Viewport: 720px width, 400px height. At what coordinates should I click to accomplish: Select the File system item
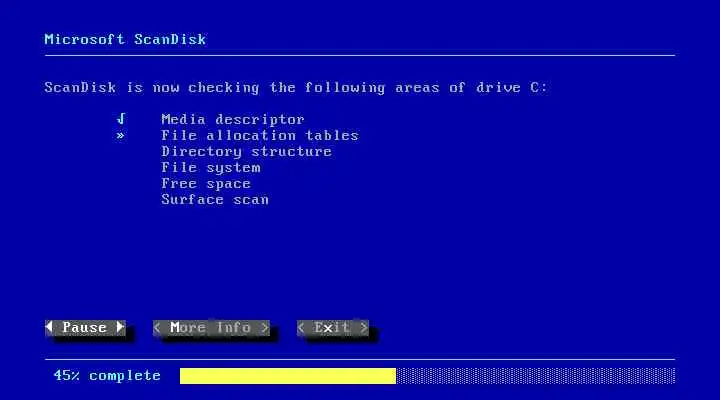(211, 168)
